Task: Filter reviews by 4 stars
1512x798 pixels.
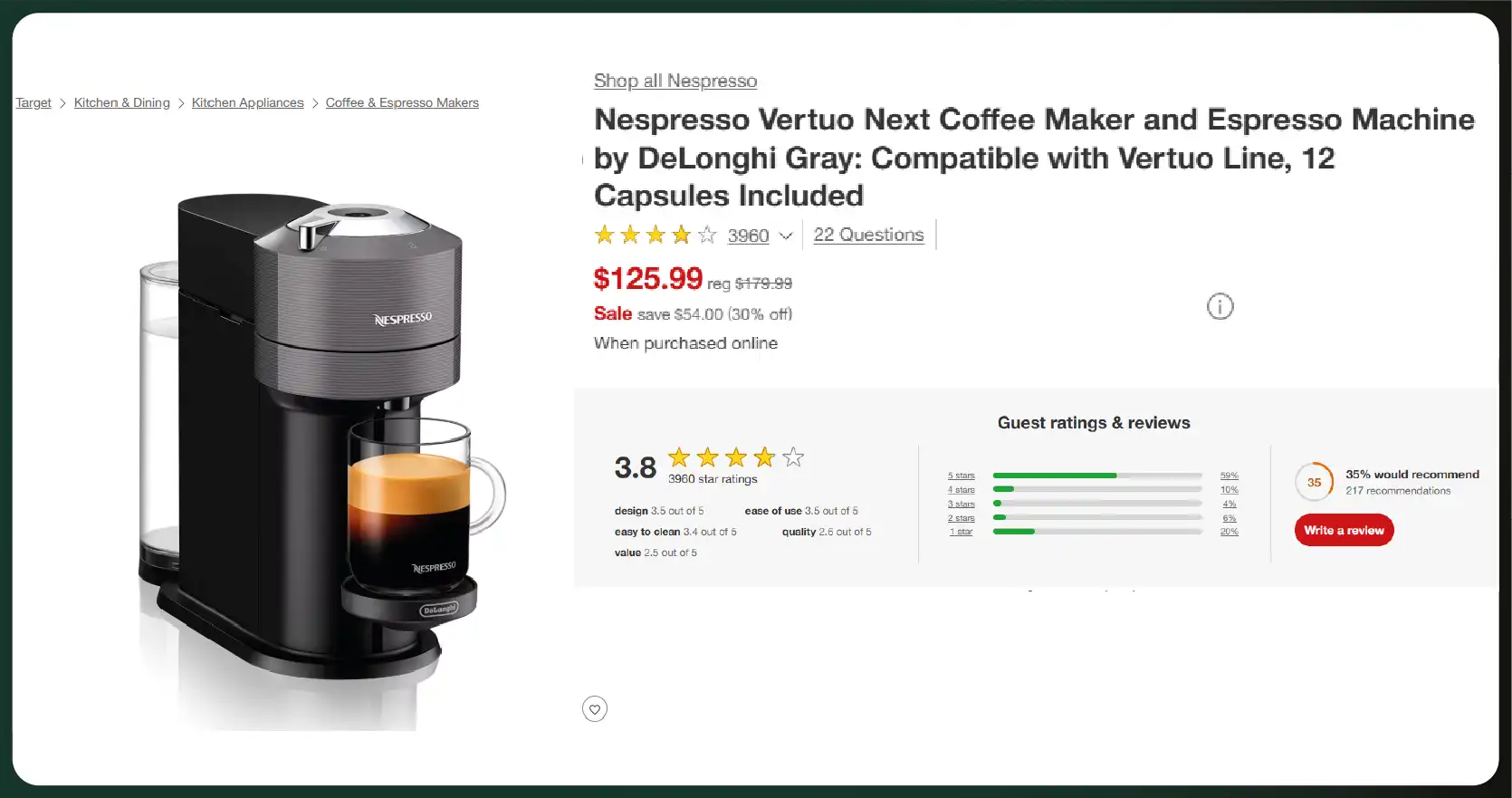Action: pos(962,490)
